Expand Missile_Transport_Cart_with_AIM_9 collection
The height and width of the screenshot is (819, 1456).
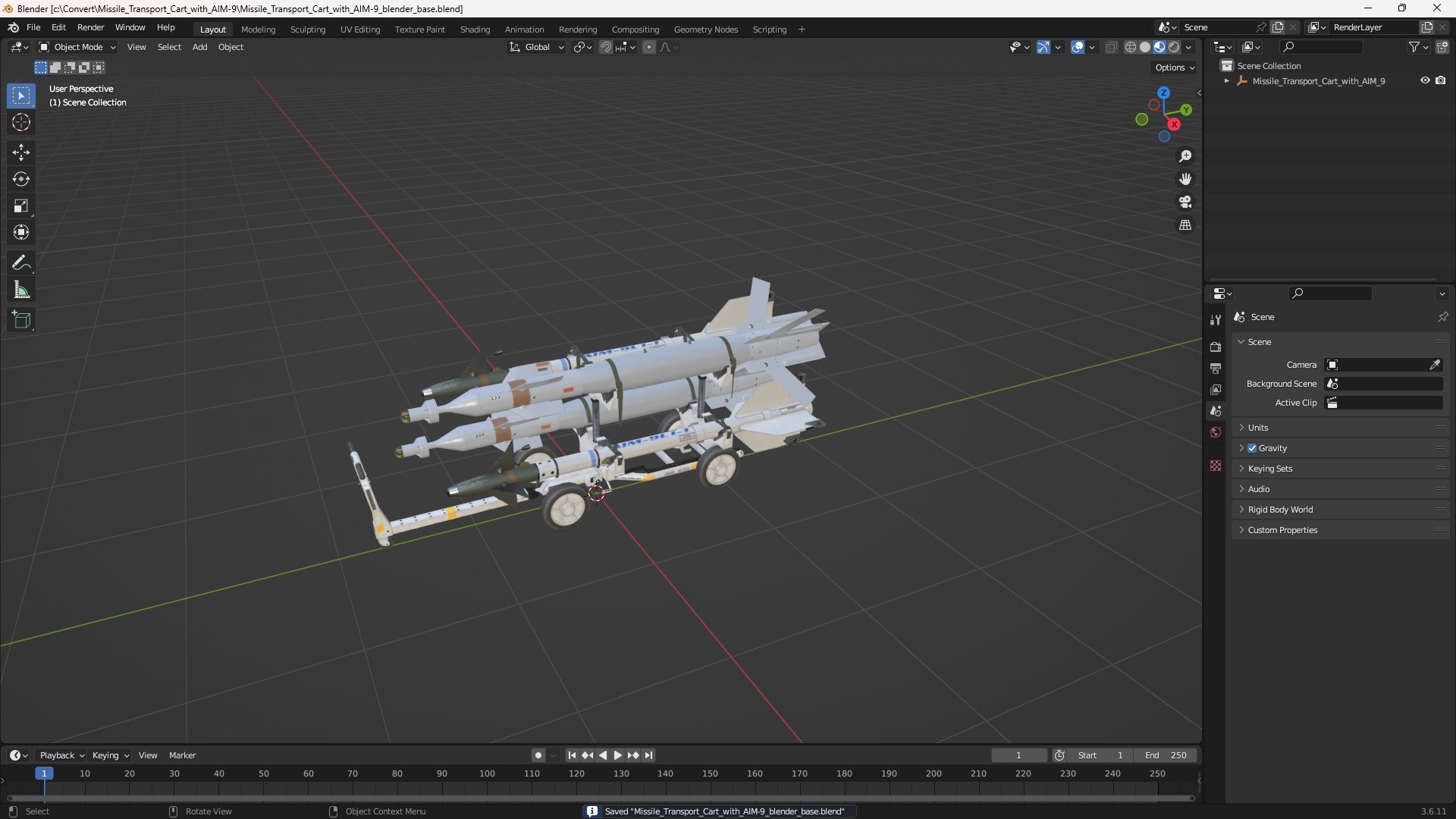click(1226, 81)
